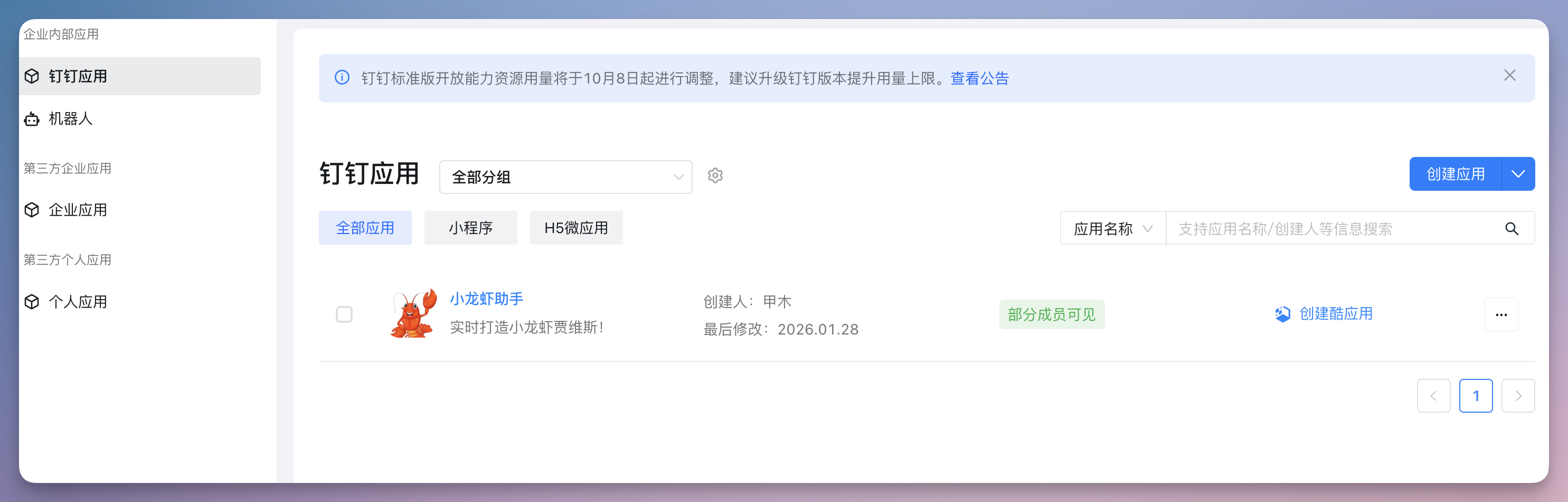Click the 第三方个人应用 section label
Image resolution: width=1568 pixels, height=502 pixels.
click(x=68, y=259)
